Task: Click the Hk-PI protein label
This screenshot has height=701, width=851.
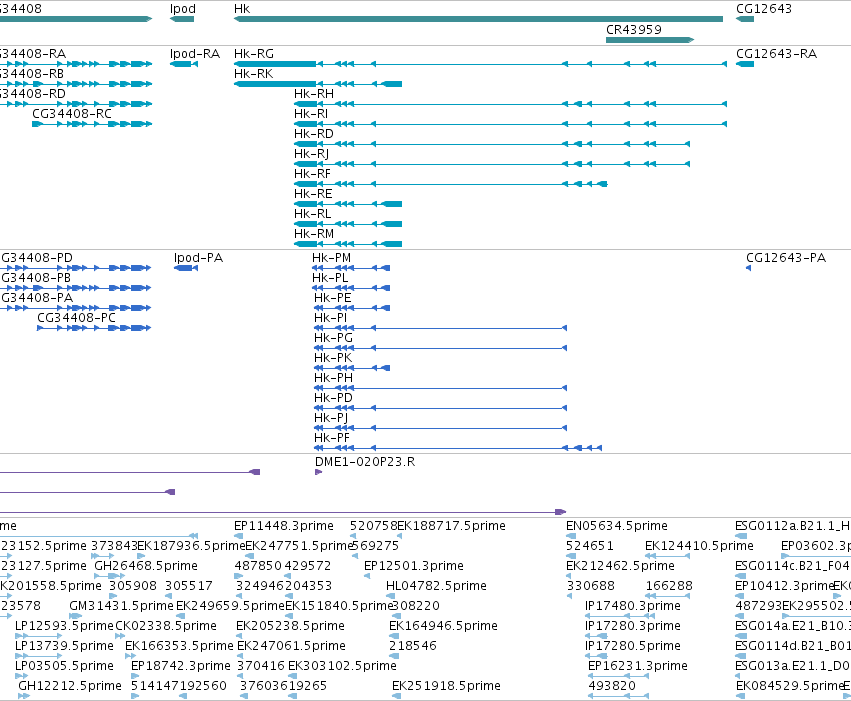Action: (331, 318)
